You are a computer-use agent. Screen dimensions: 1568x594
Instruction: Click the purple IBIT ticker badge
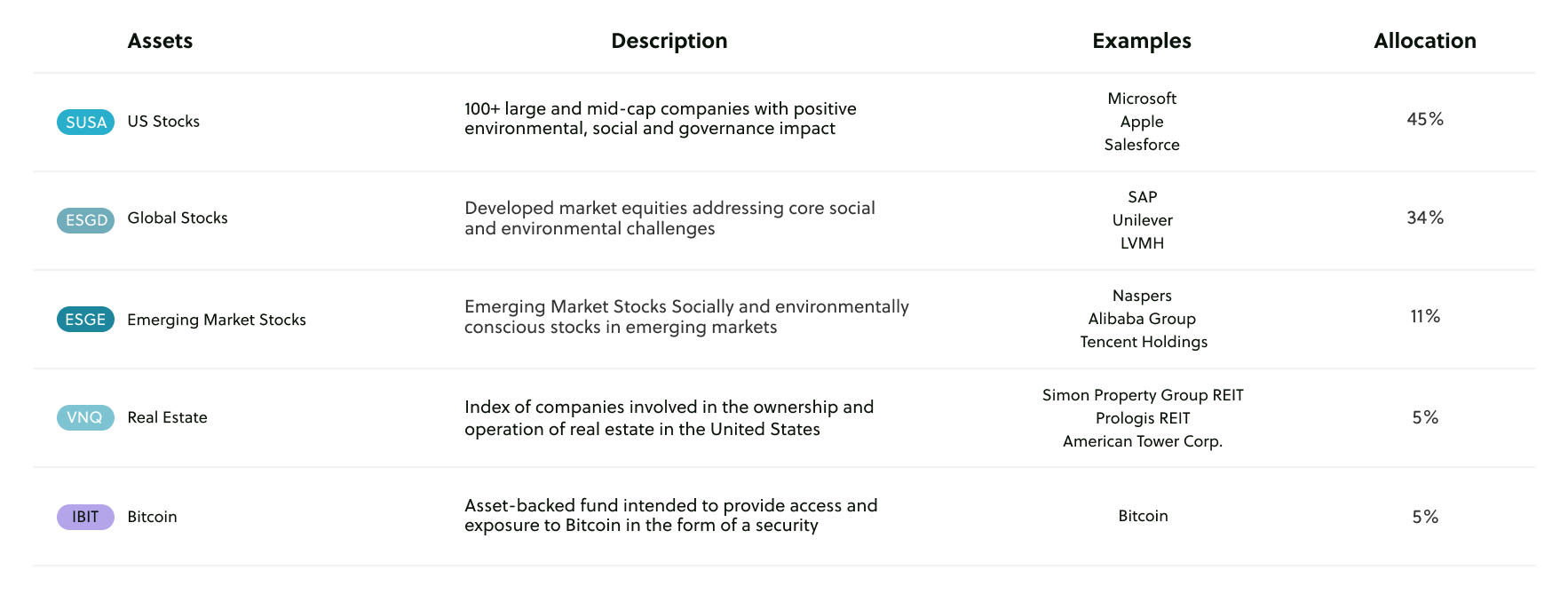click(85, 517)
